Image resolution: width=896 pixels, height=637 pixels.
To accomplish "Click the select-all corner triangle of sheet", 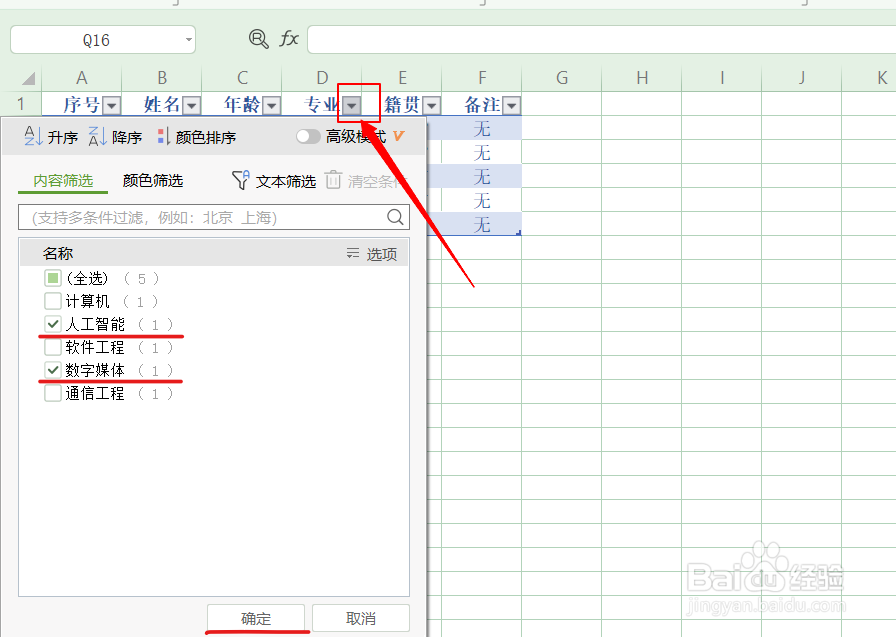I will pyautogui.click(x=27, y=78).
